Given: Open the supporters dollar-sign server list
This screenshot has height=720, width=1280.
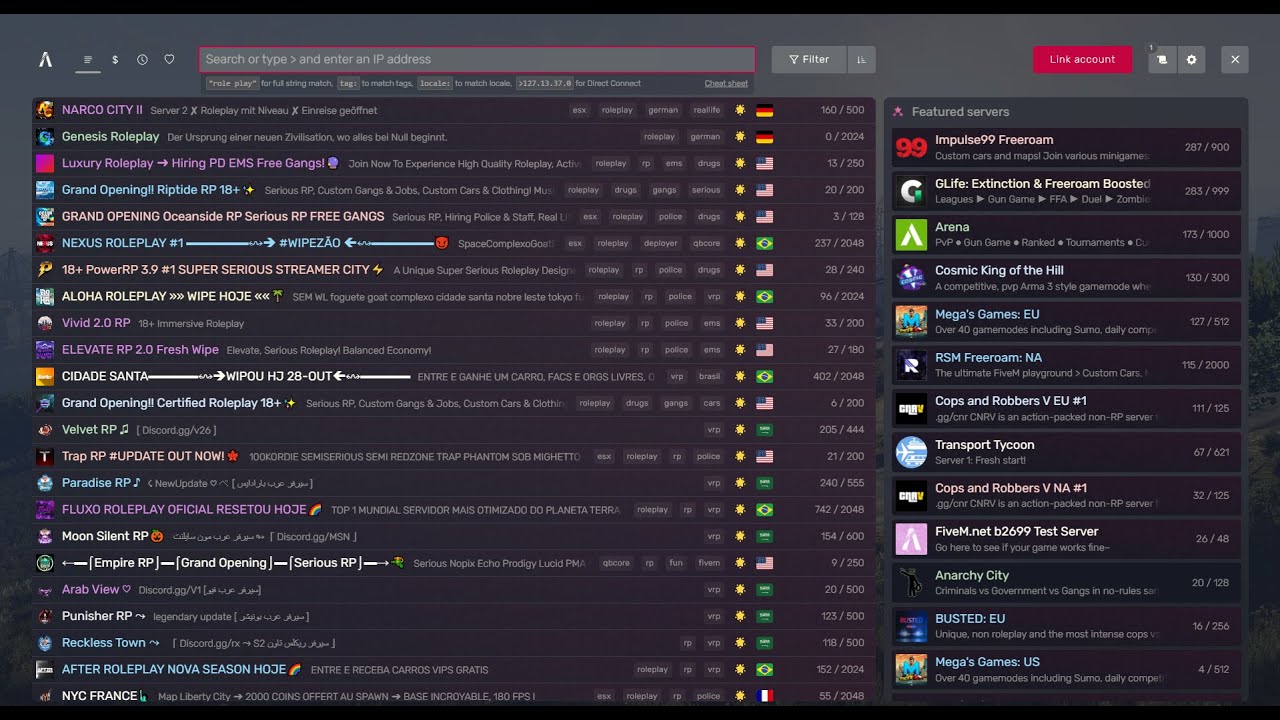Looking at the screenshot, I should [x=115, y=60].
